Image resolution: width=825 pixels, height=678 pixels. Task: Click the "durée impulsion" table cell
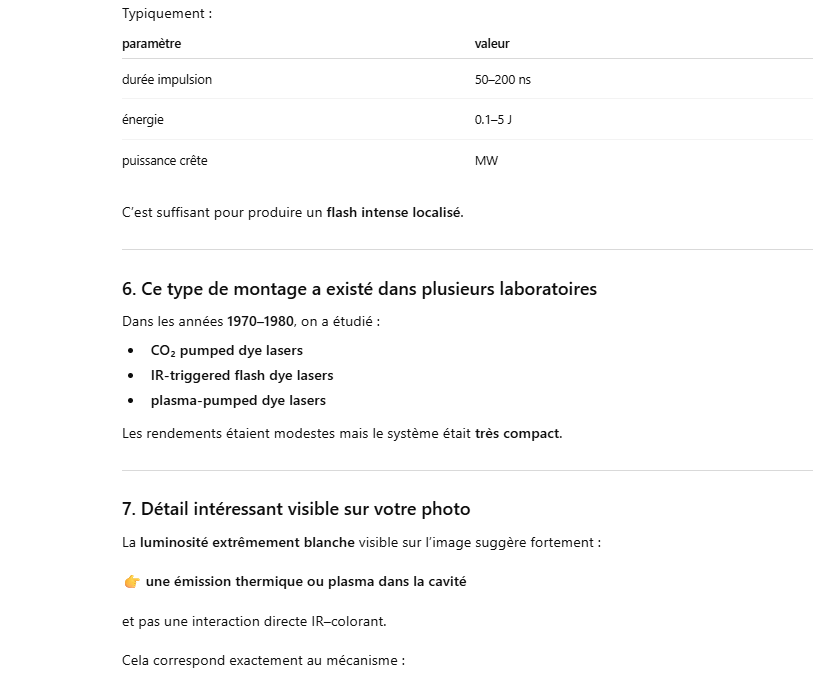[167, 80]
